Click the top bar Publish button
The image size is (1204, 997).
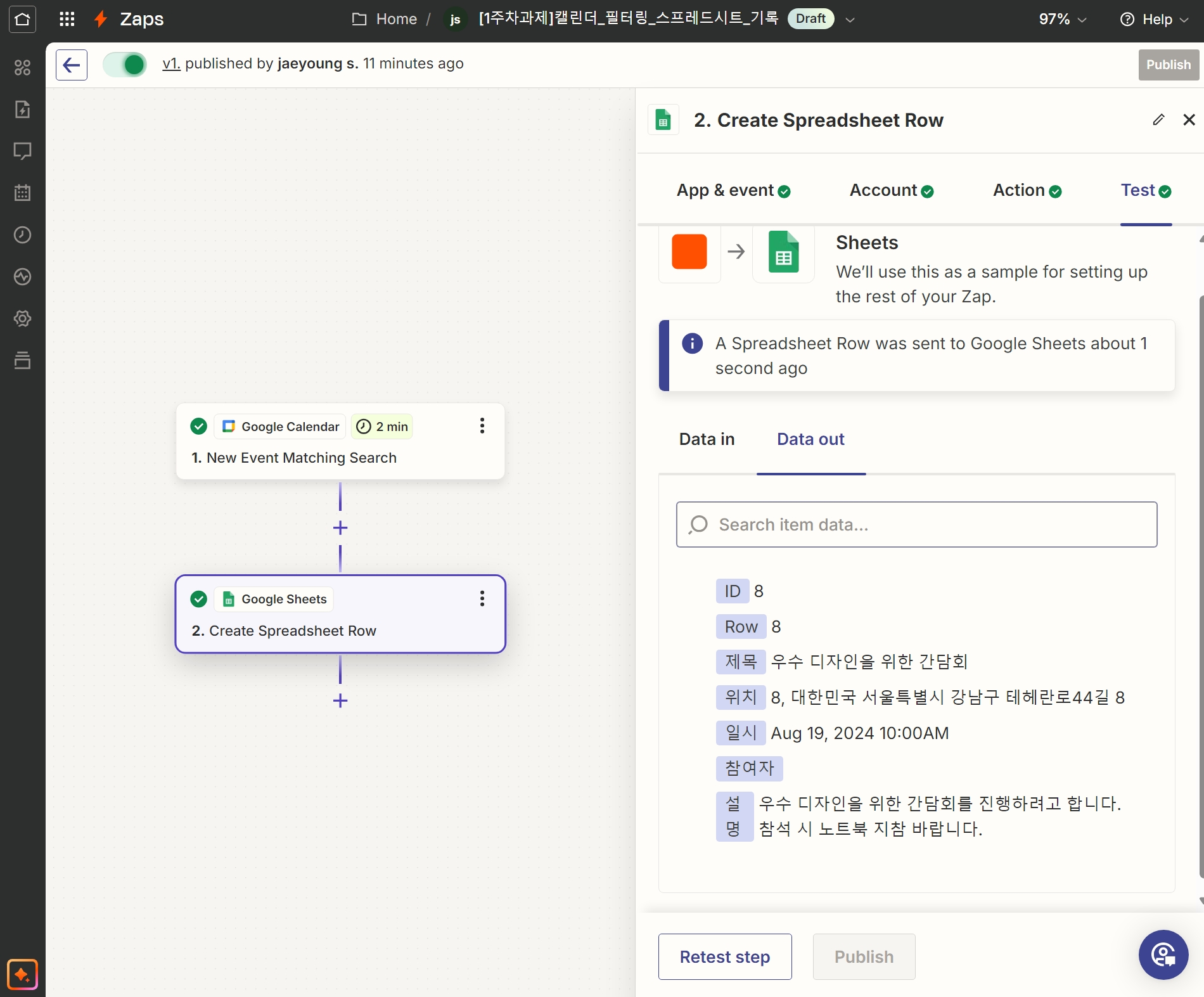tap(1169, 65)
